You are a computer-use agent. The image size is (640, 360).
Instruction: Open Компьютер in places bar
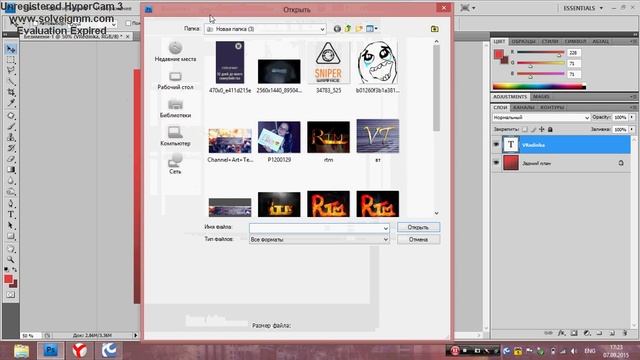pyautogui.click(x=175, y=137)
